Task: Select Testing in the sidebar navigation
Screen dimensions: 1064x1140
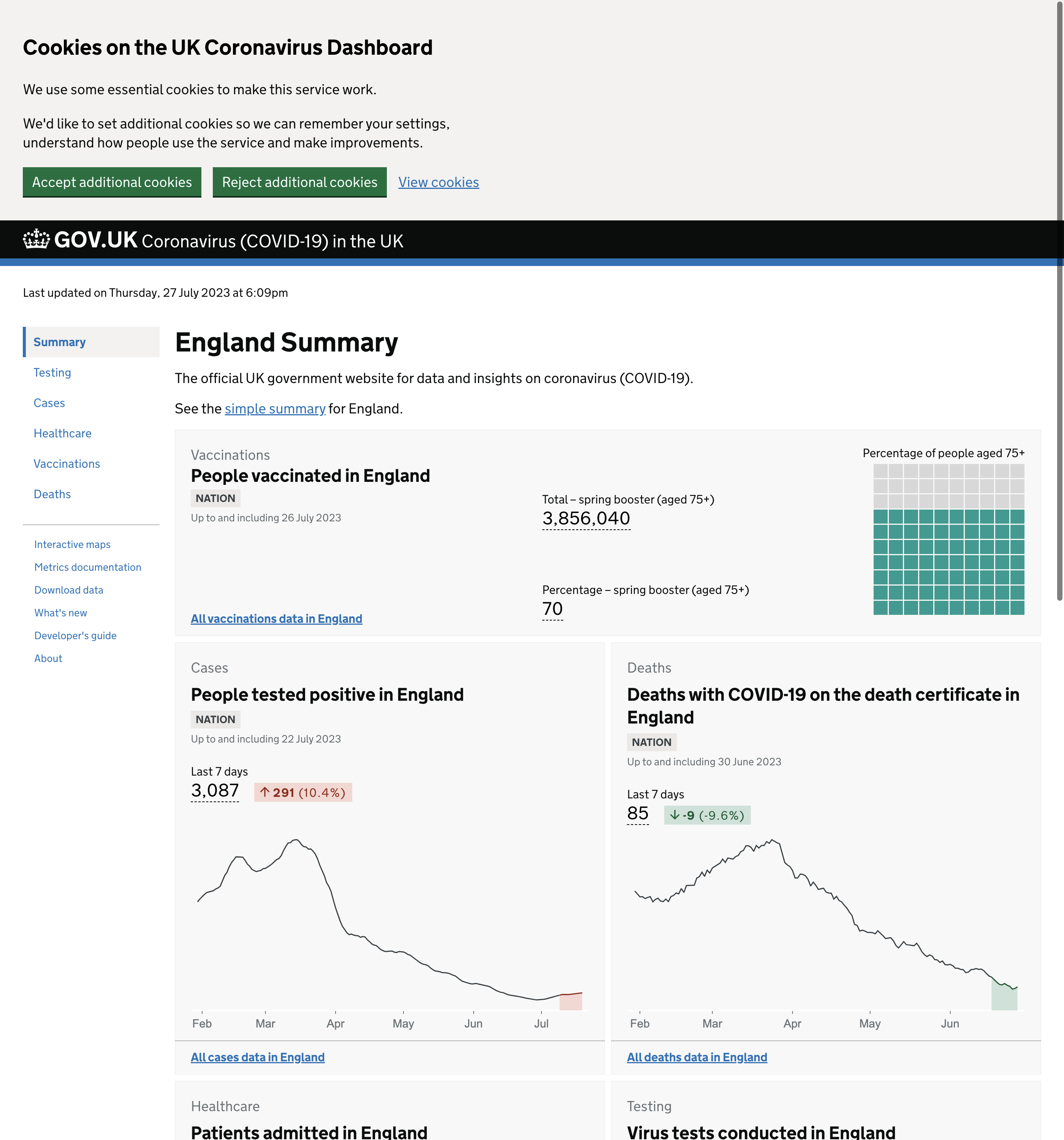Action: pos(52,373)
